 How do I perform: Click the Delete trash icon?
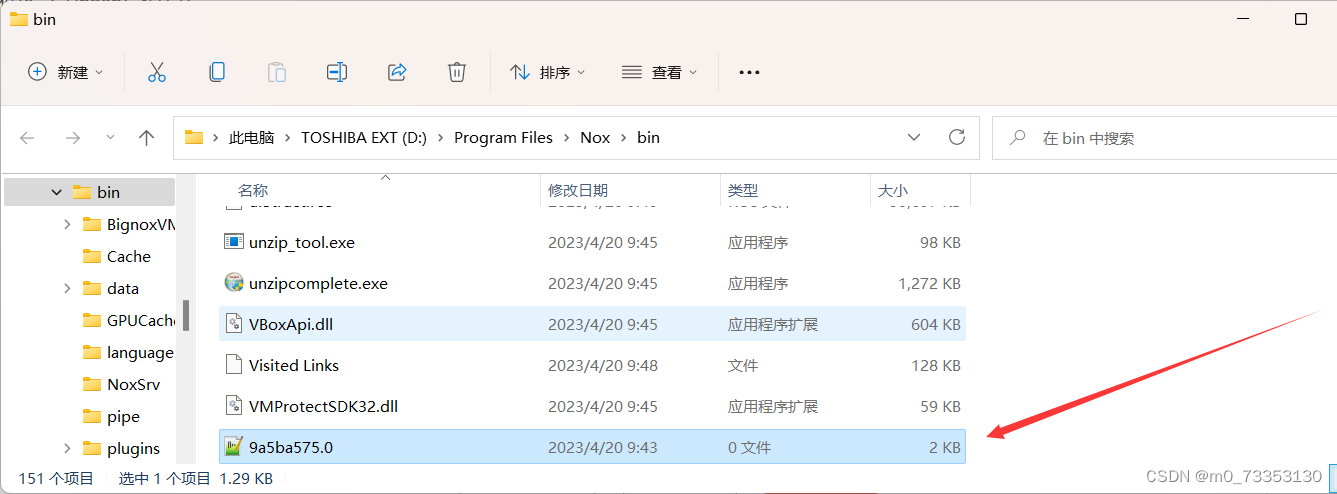pos(457,72)
